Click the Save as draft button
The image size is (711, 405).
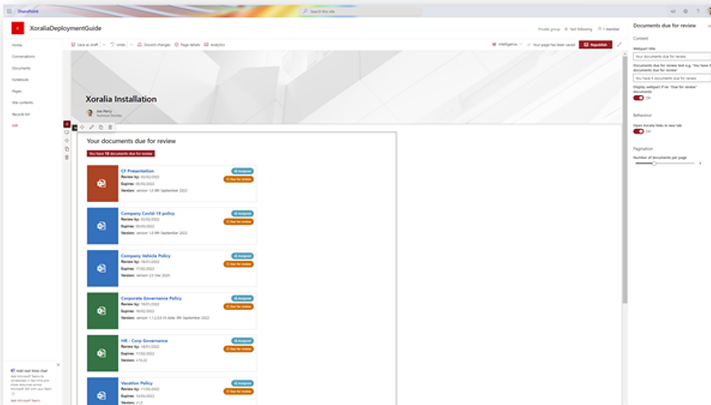(x=85, y=45)
